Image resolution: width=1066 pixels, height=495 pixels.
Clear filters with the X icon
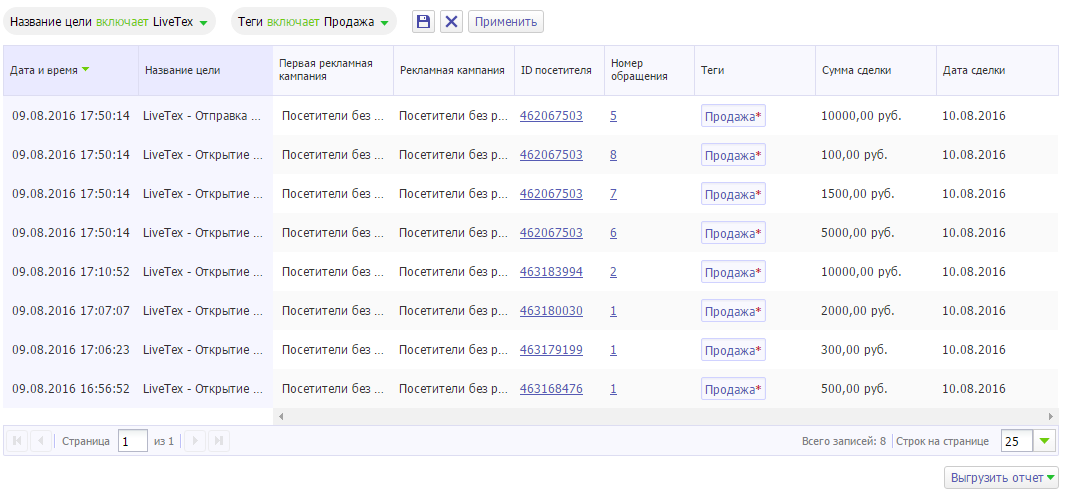(451, 22)
